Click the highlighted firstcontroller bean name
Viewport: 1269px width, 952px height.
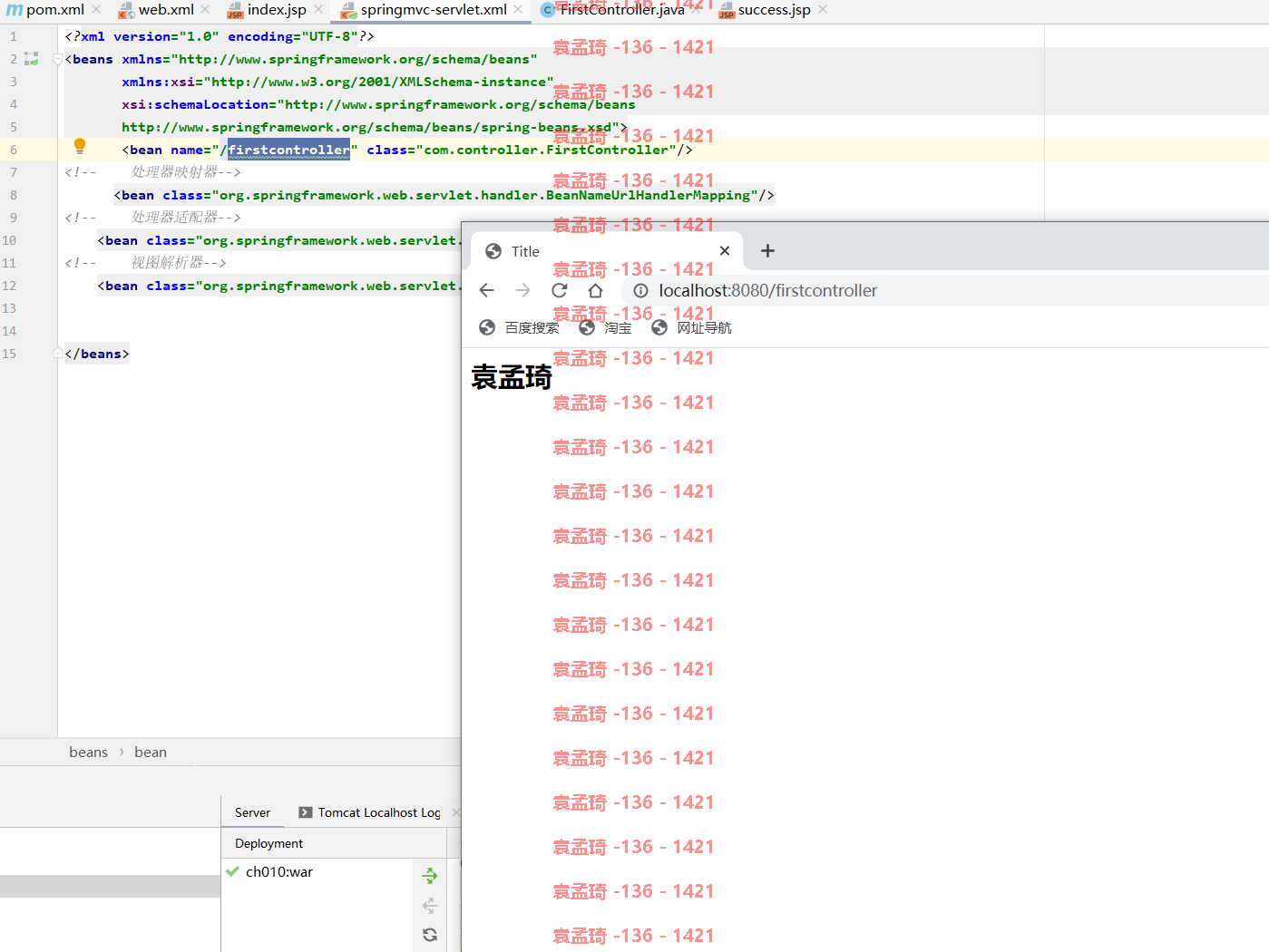[288, 150]
